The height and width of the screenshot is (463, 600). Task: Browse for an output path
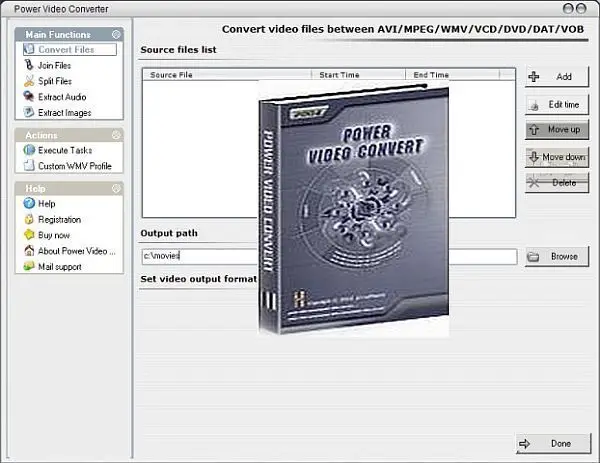coord(557,256)
